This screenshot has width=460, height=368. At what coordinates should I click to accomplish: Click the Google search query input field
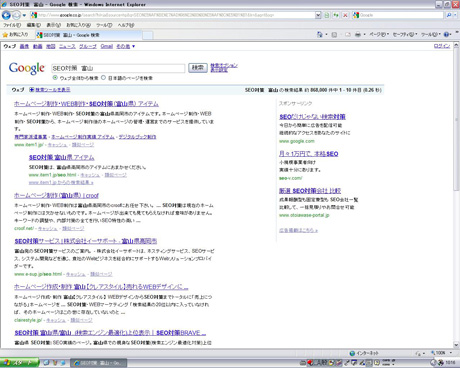118,68
